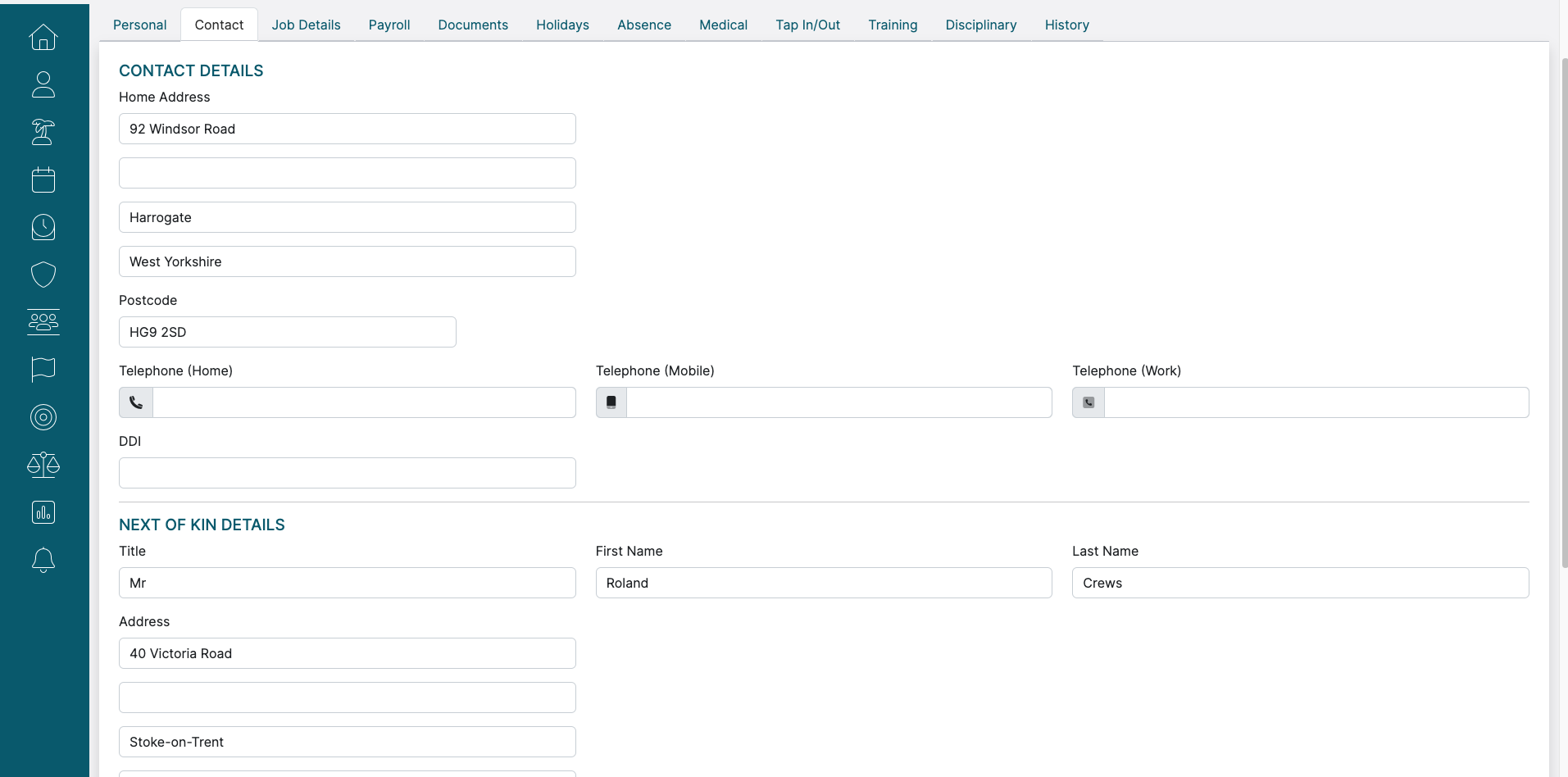
Task: Click the flag icon in sidebar
Action: point(43,370)
